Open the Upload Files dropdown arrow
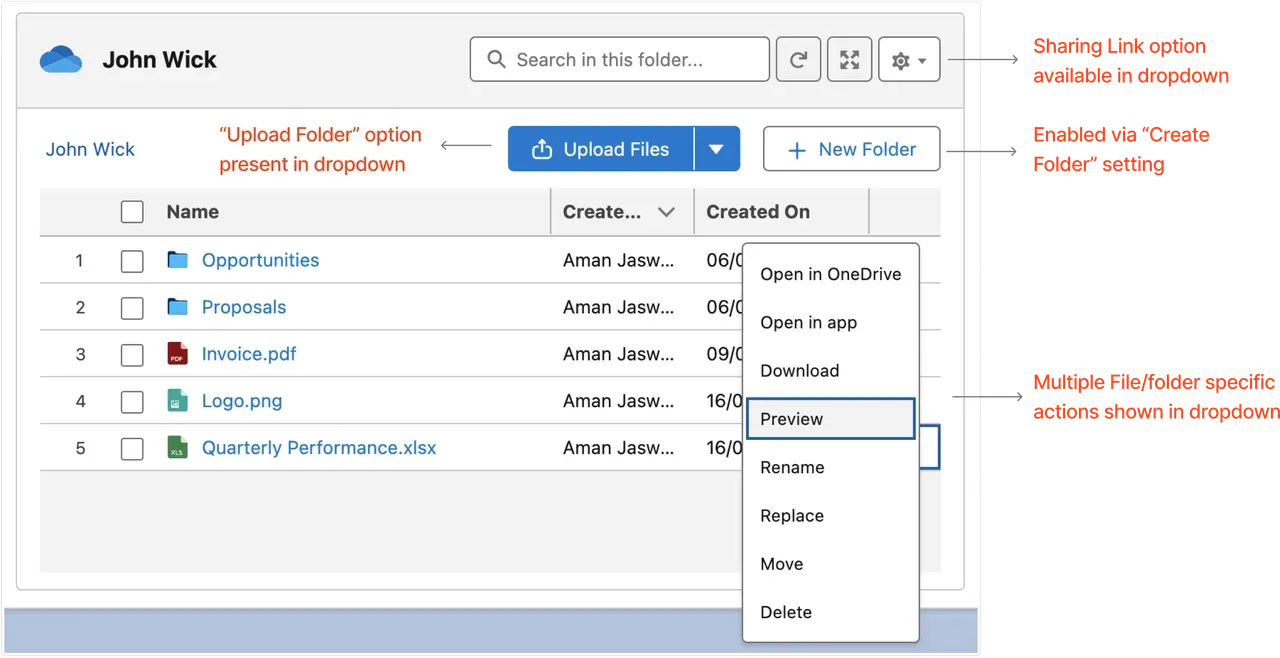 717,148
